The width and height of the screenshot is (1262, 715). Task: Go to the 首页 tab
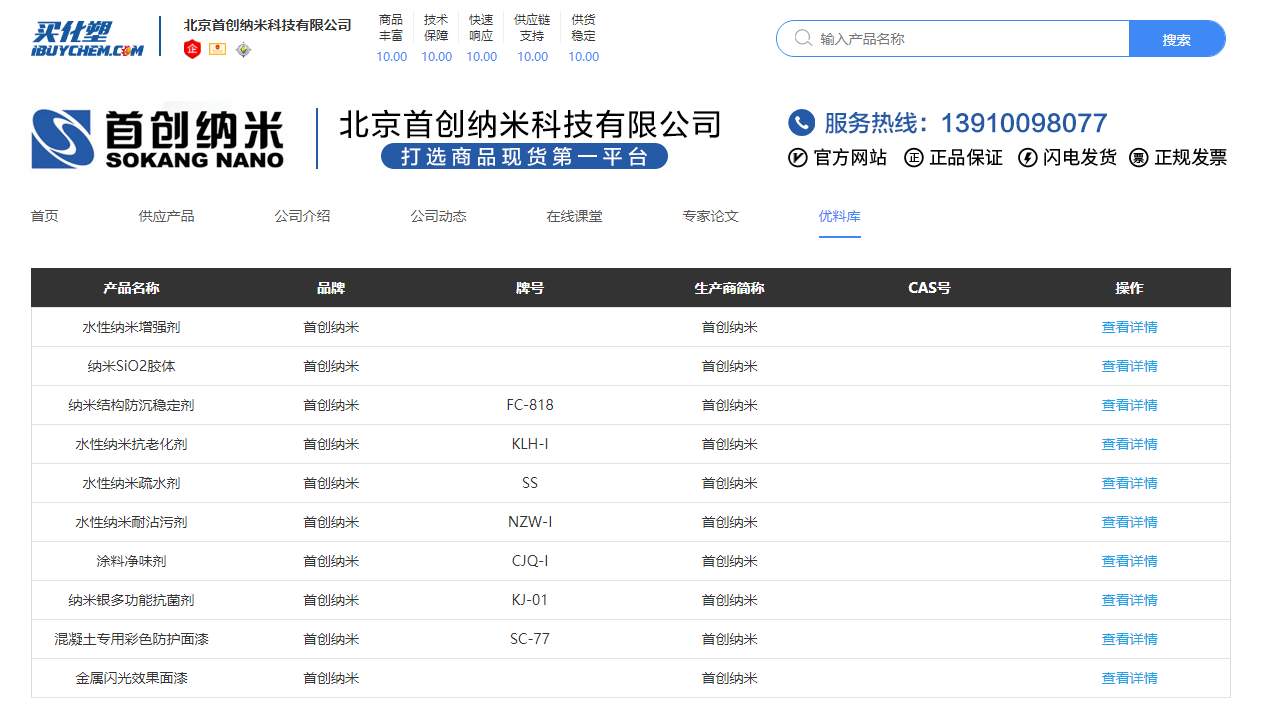tap(45, 216)
